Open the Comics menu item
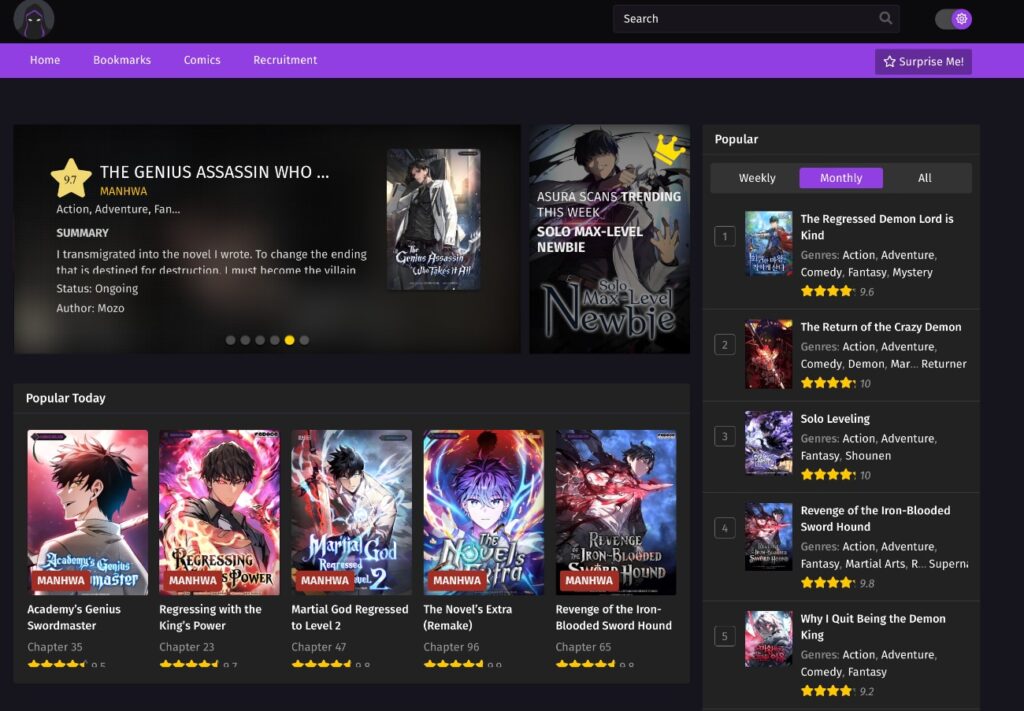The height and width of the screenshot is (711, 1024). pos(202,60)
